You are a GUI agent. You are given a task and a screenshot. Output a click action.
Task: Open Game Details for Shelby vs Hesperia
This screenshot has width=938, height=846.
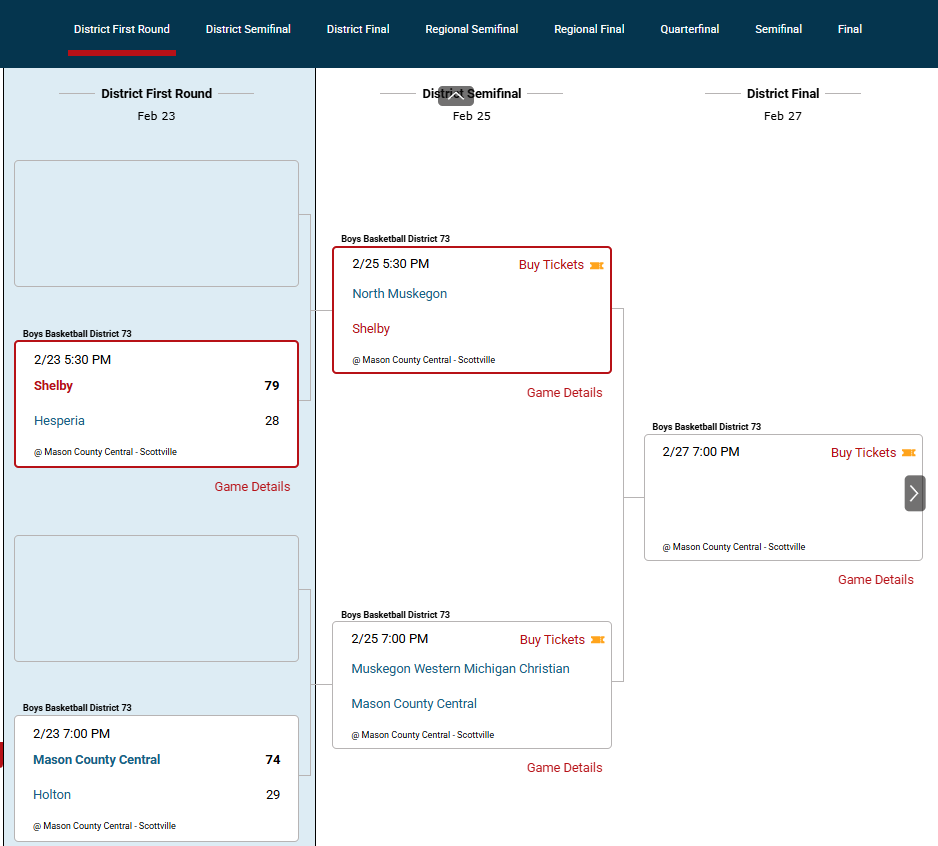tap(252, 487)
